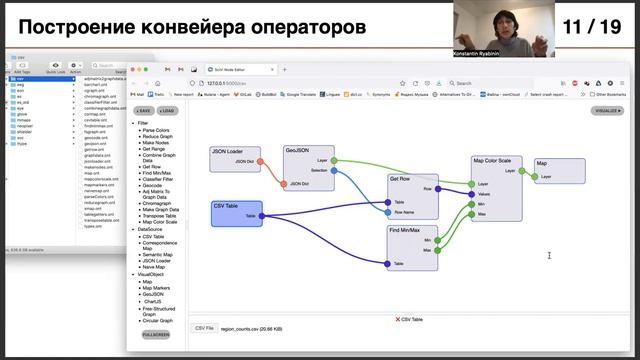The image size is (640, 360).
Task: Select the Find Min/Max node title
Action: [x=404, y=230]
